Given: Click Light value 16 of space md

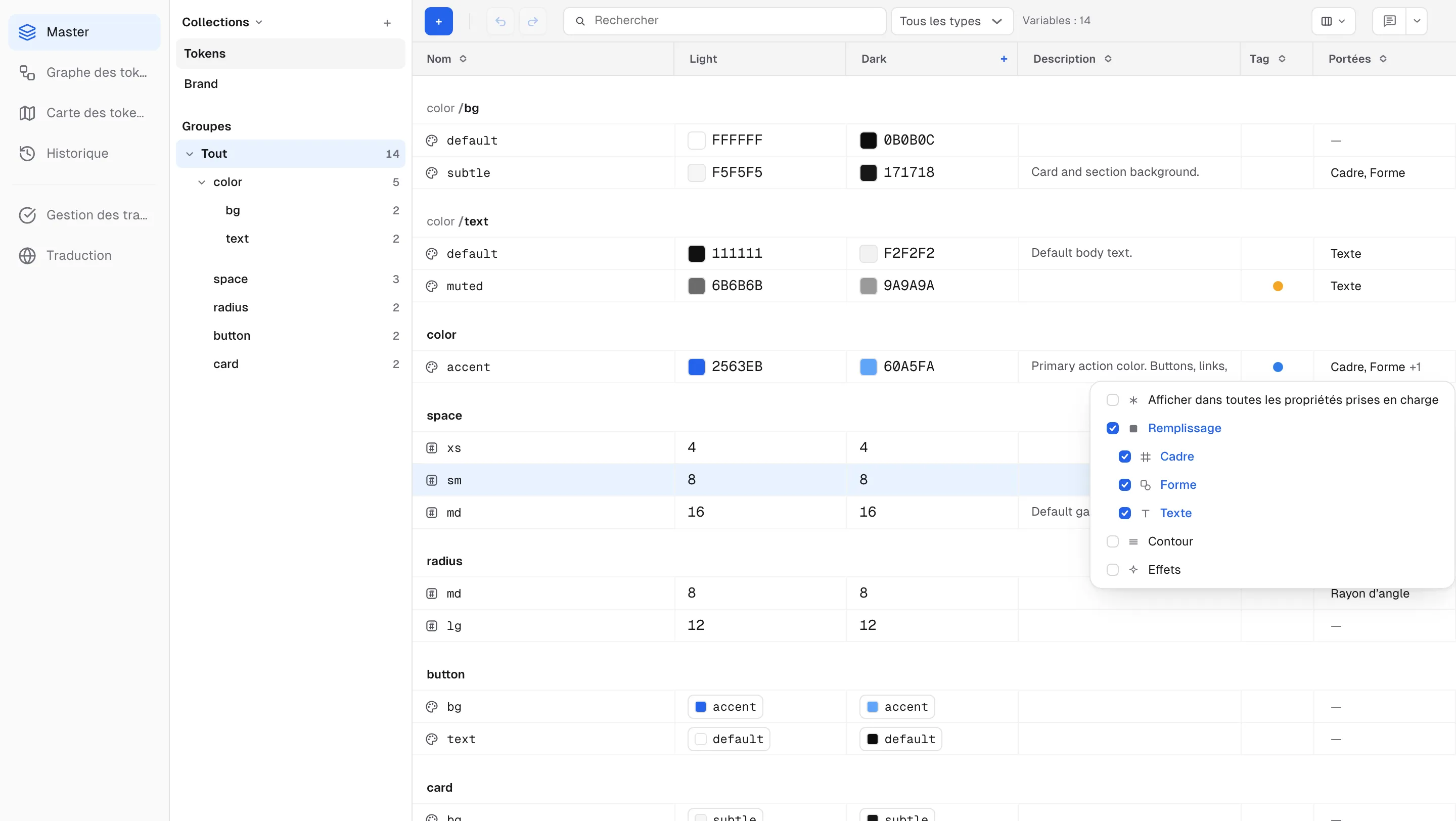Looking at the screenshot, I should coord(696,512).
